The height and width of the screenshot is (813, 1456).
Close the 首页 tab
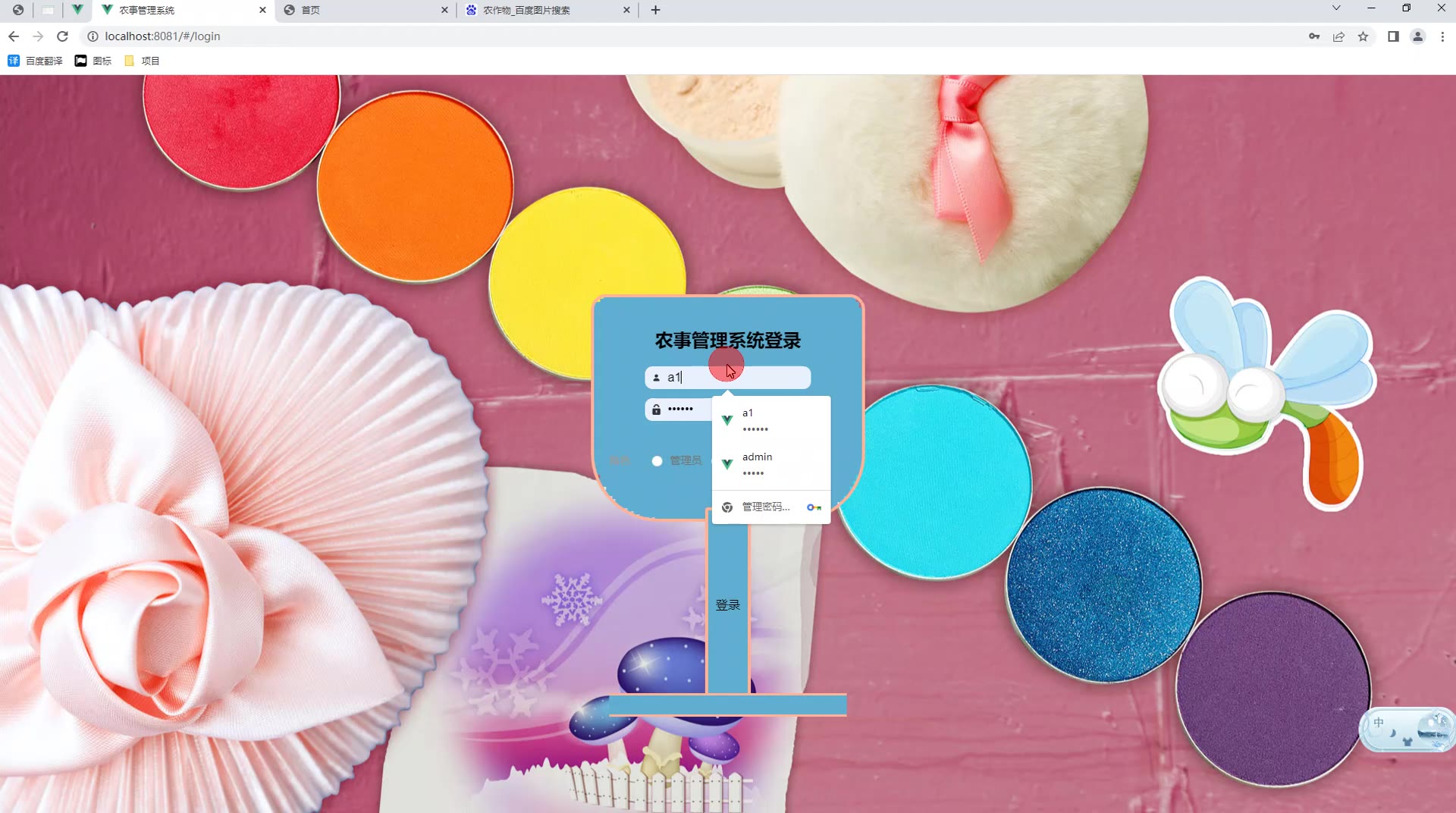(444, 10)
